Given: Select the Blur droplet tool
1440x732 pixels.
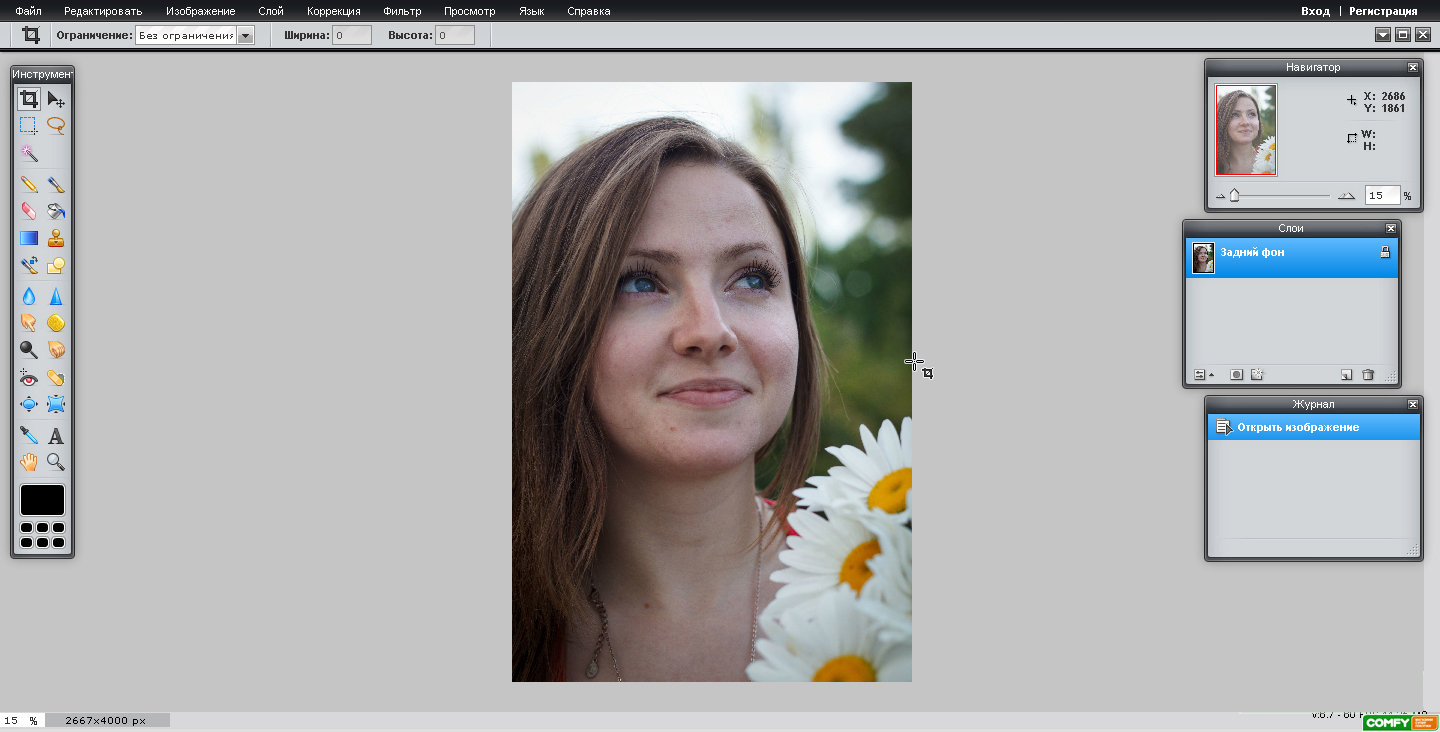Looking at the screenshot, I should coord(29,296).
